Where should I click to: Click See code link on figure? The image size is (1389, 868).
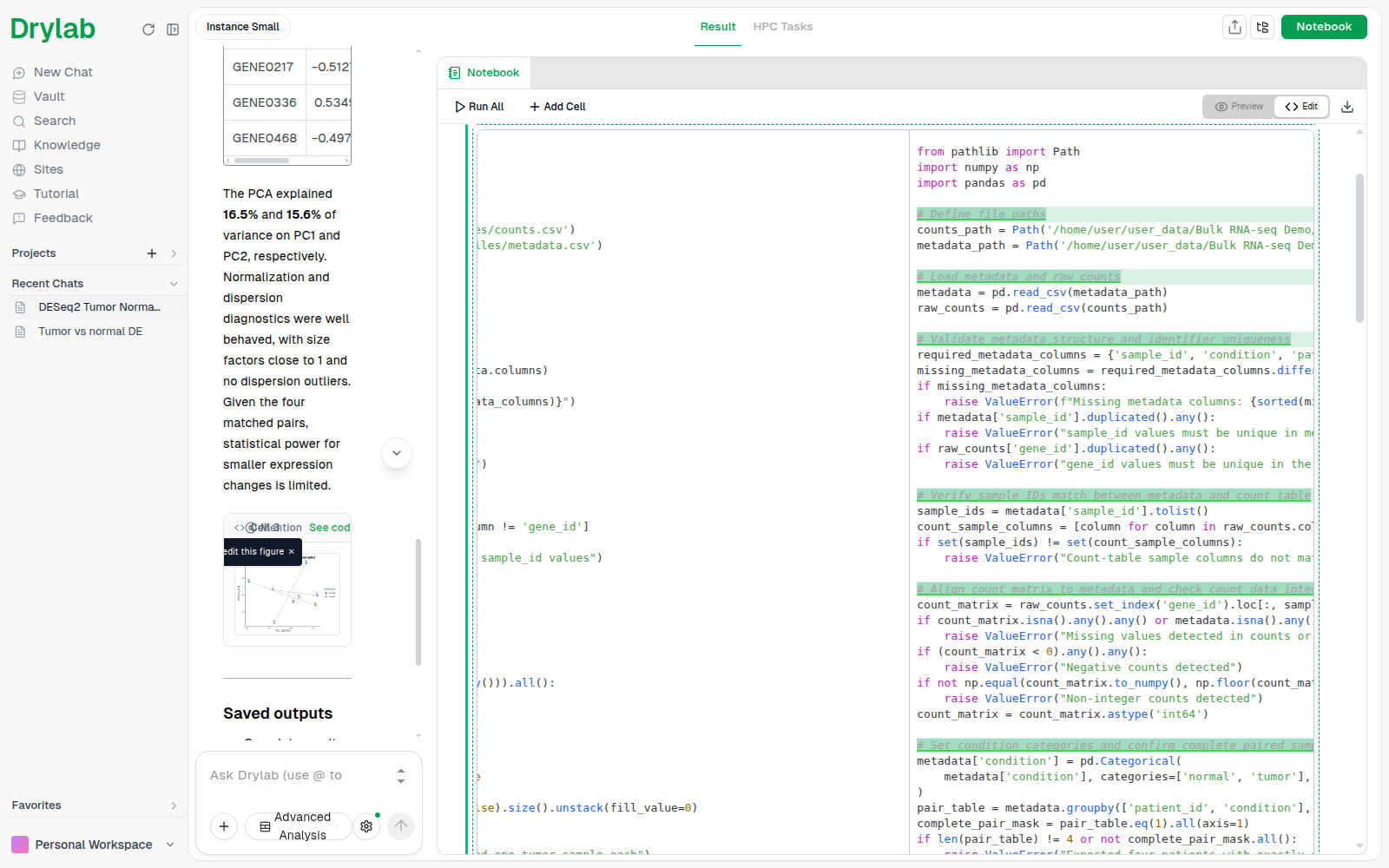[330, 528]
